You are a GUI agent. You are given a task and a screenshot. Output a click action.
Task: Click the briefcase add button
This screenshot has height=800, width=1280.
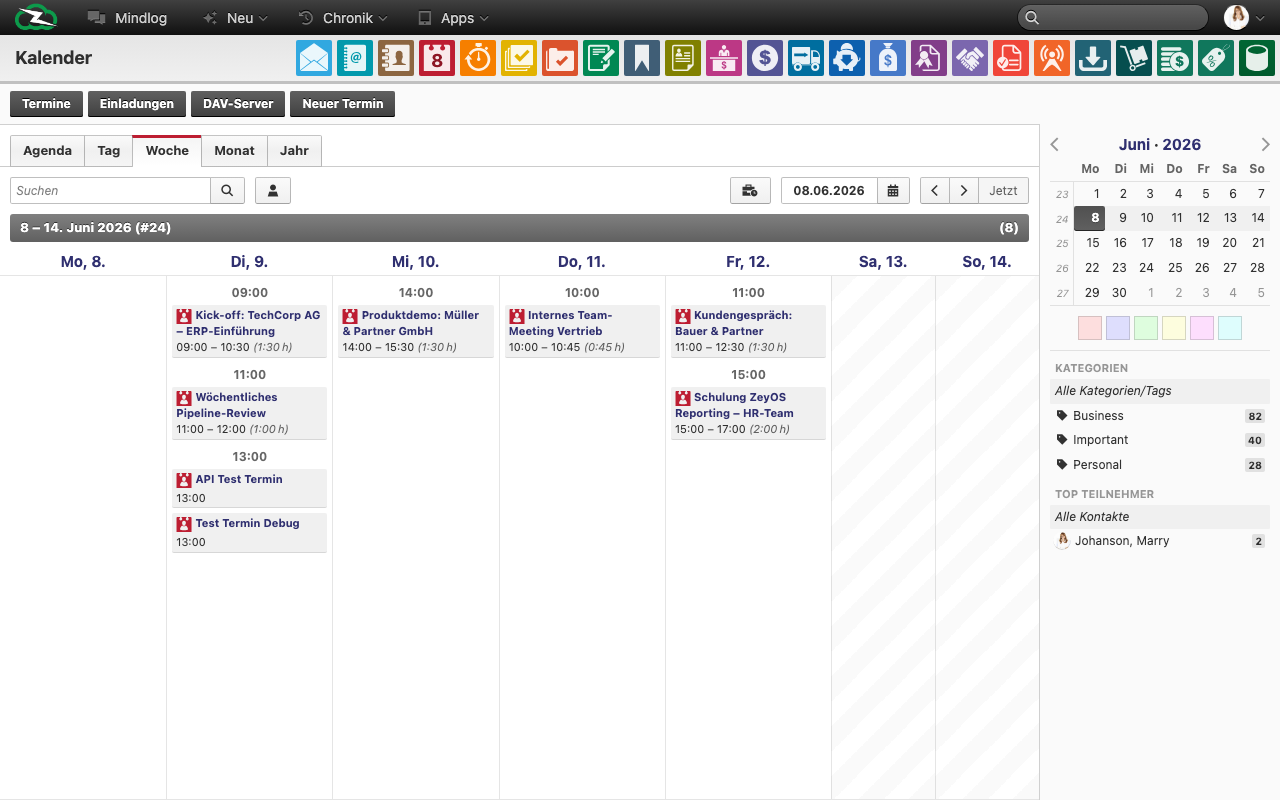coord(750,190)
